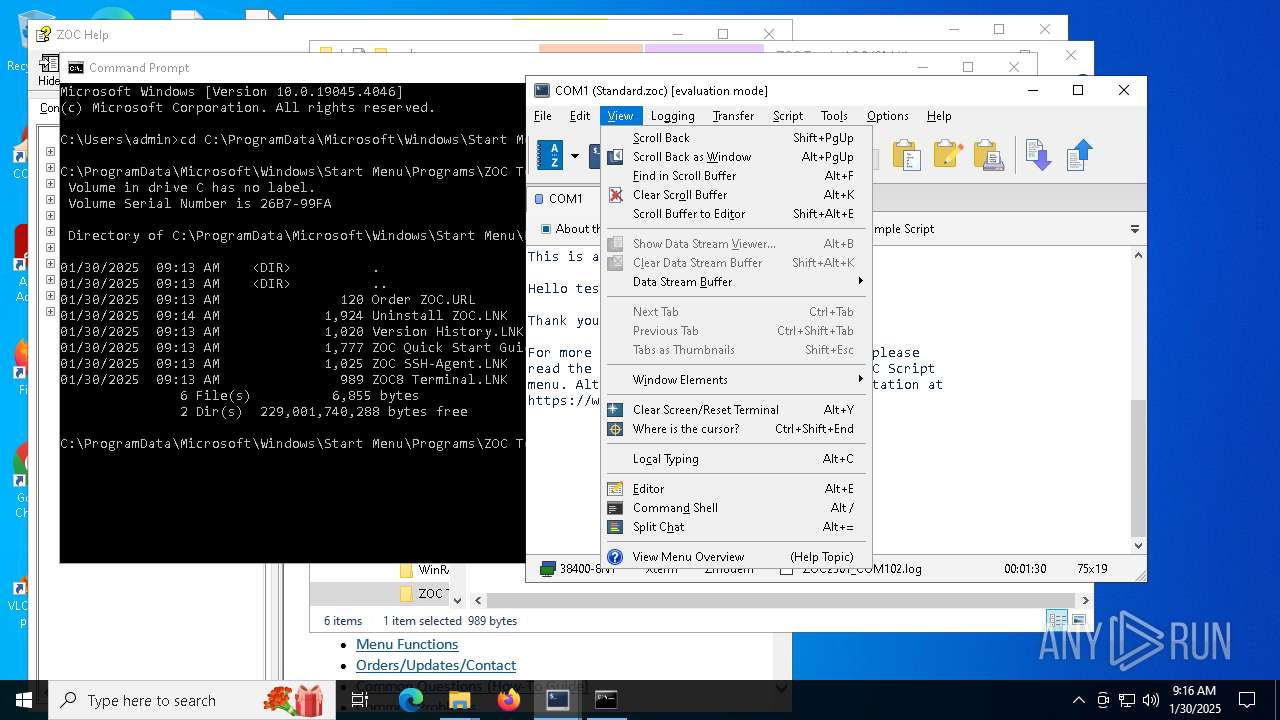Expand the second tree node in ZOC Help contents
The width and height of the screenshot is (1280, 720).
click(50, 168)
